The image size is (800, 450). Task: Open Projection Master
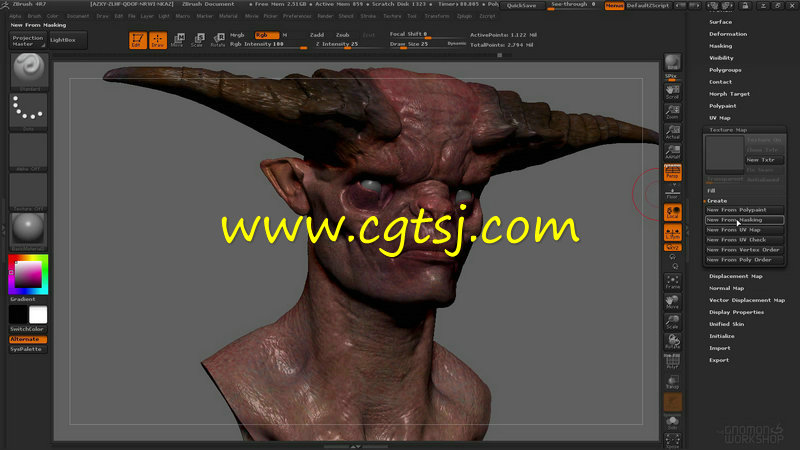point(28,40)
